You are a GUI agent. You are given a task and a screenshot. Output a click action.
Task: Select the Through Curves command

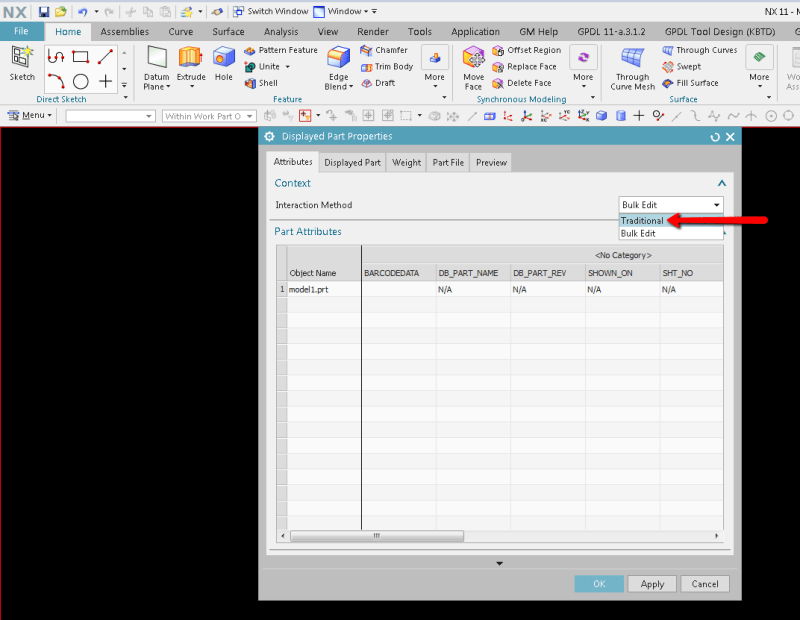(699, 50)
